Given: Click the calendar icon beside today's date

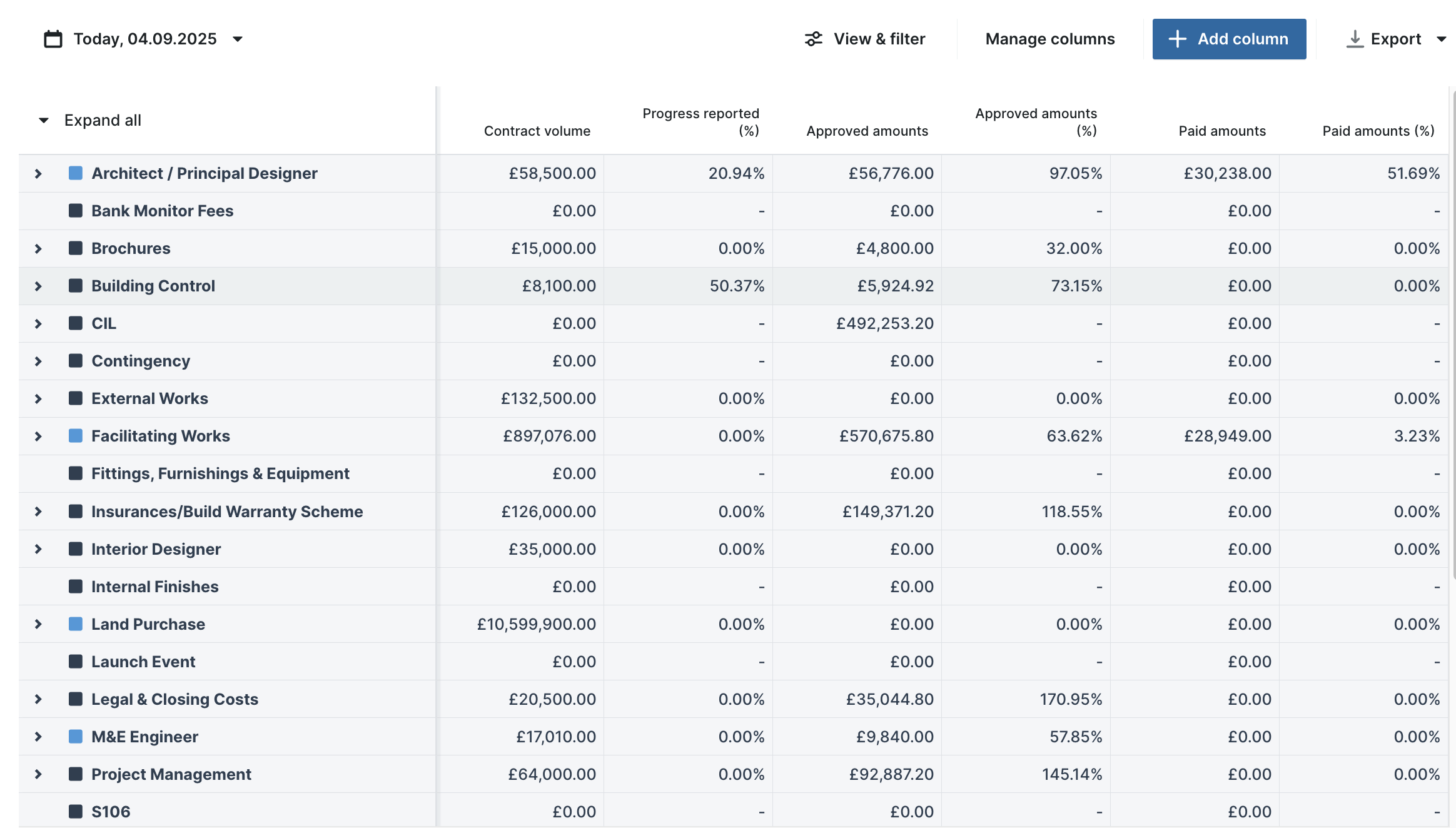Looking at the screenshot, I should pos(53,39).
